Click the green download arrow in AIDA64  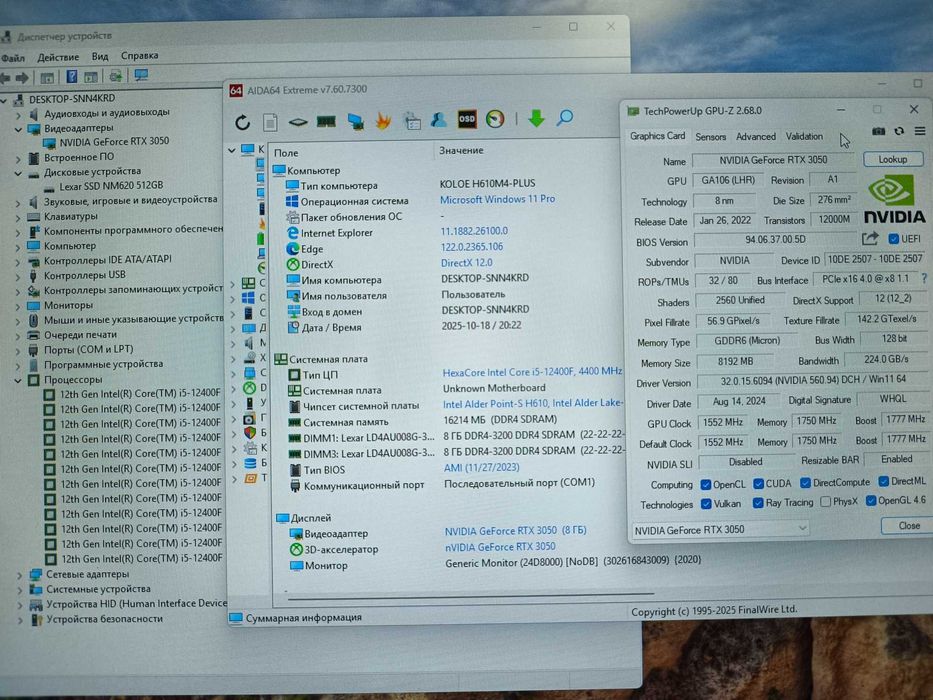coord(536,118)
